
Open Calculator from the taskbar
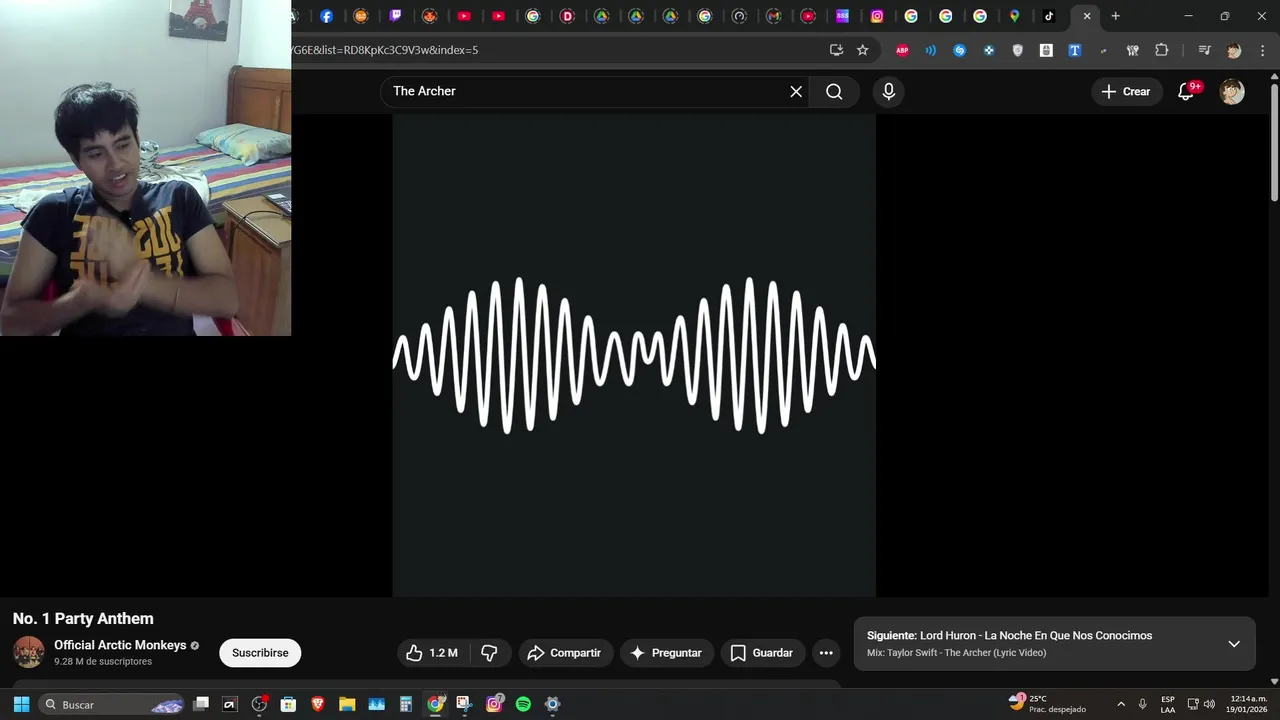[x=406, y=704]
